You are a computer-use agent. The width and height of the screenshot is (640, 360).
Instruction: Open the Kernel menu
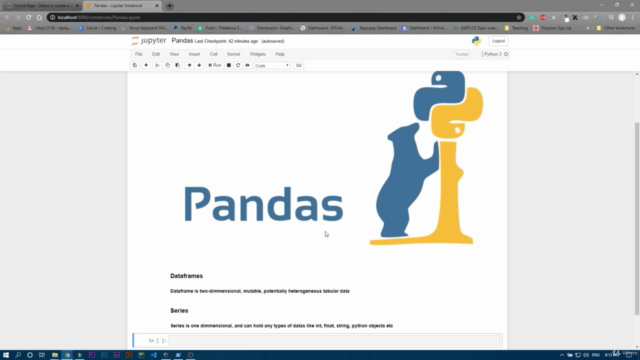233,54
